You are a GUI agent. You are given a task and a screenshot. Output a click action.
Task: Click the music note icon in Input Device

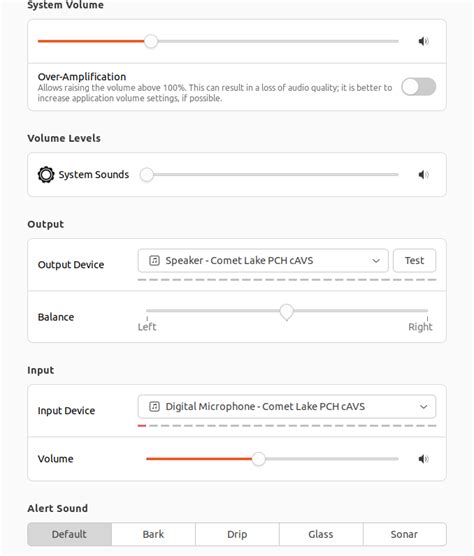pyautogui.click(x=154, y=406)
